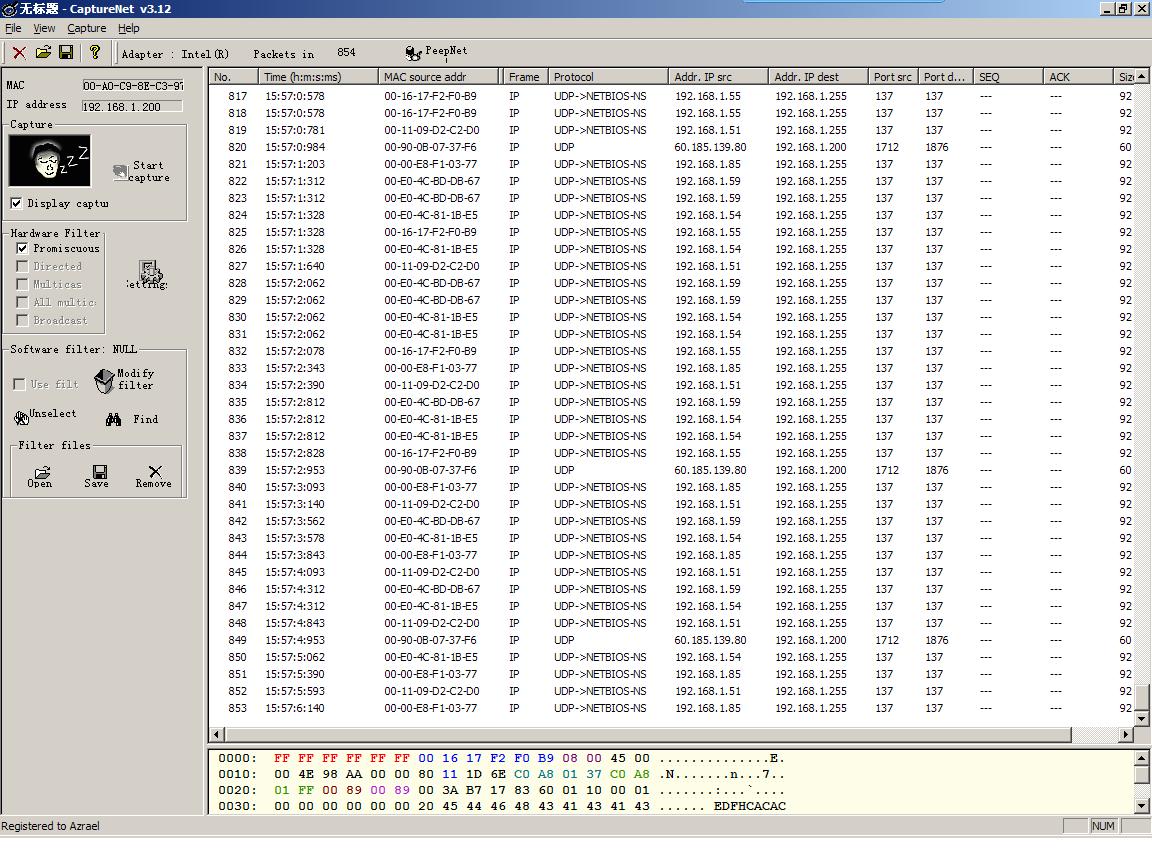Open the View menu
This screenshot has width=1152, height=864.
point(44,28)
